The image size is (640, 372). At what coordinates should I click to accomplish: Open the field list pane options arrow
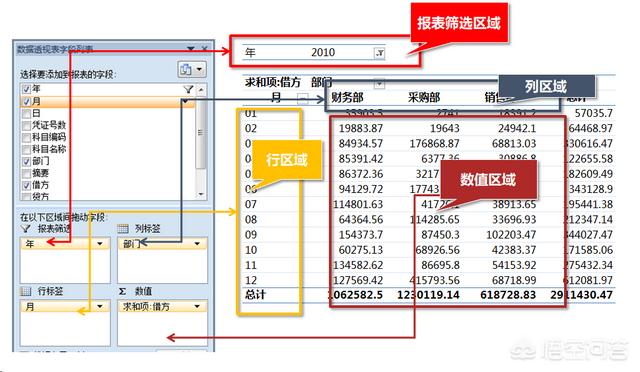tap(191, 49)
